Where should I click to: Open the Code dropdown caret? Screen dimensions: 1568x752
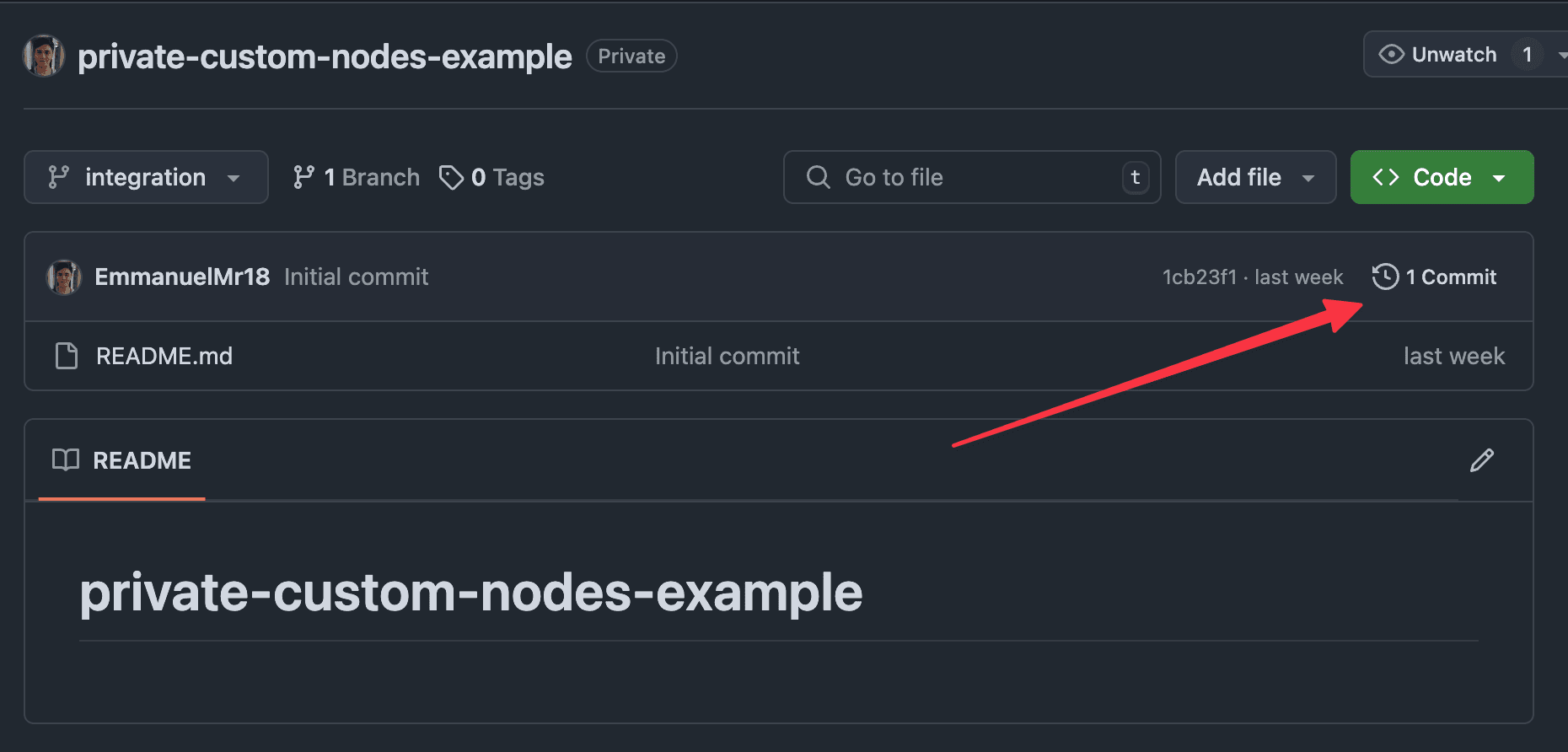pyautogui.click(x=1500, y=177)
